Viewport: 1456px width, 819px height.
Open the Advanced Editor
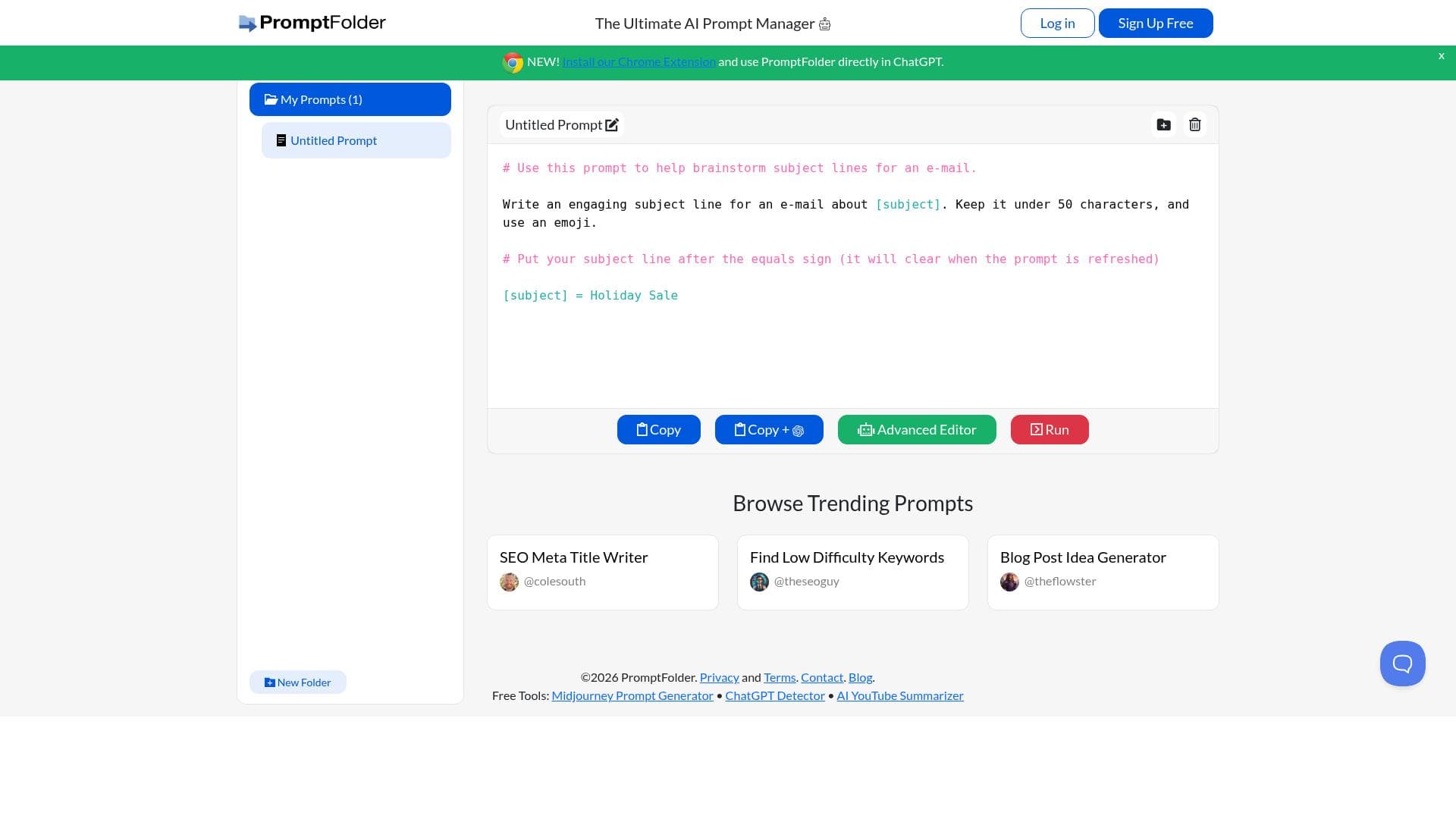916,430
